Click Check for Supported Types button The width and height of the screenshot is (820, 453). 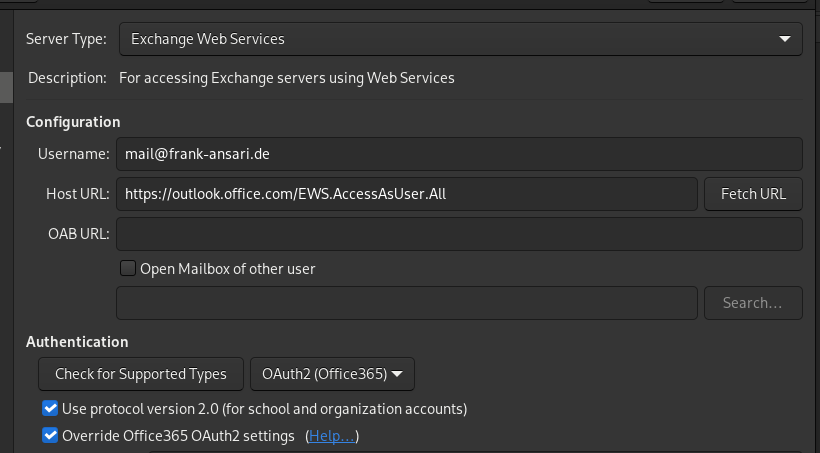coord(141,374)
